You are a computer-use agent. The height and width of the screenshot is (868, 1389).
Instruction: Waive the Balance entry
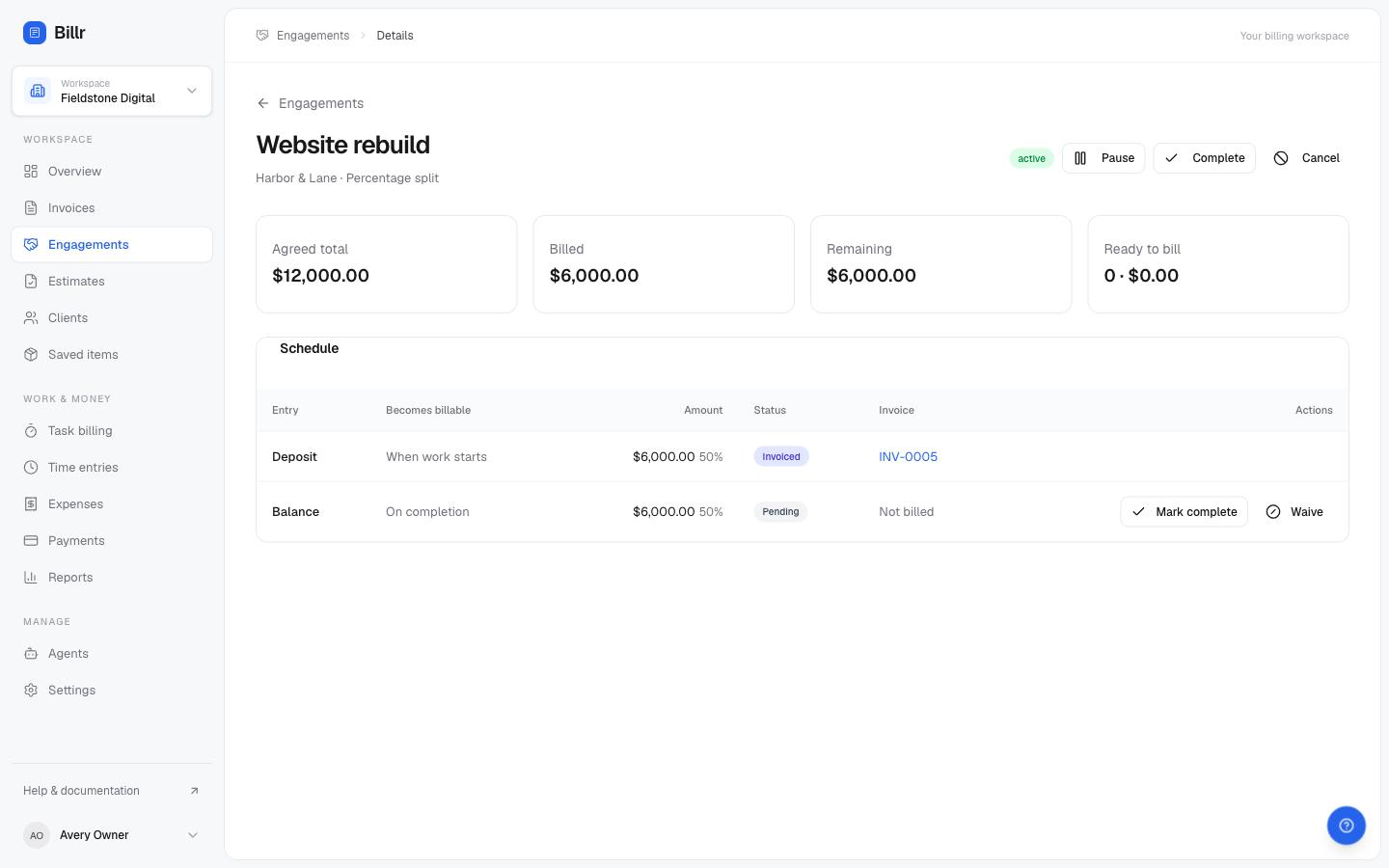pos(1294,512)
